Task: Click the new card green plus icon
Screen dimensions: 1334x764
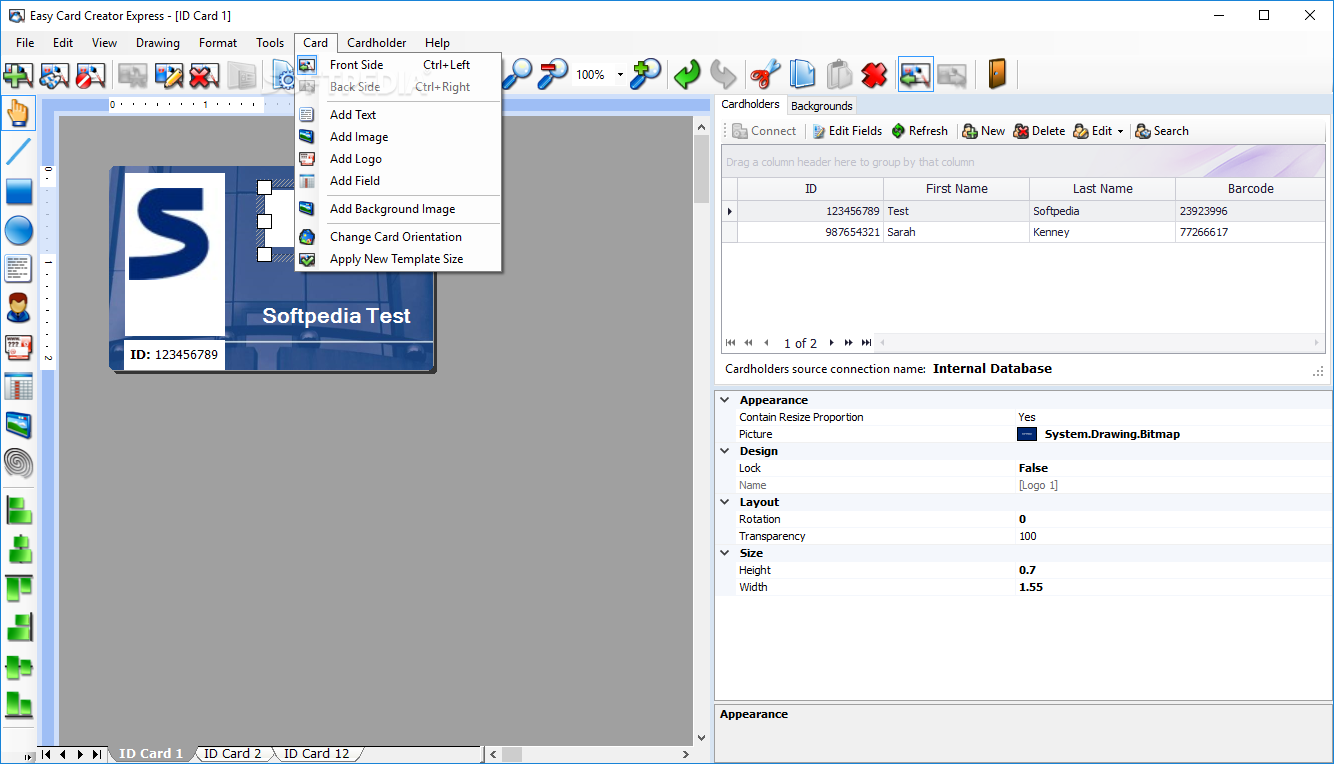Action: (x=18, y=74)
